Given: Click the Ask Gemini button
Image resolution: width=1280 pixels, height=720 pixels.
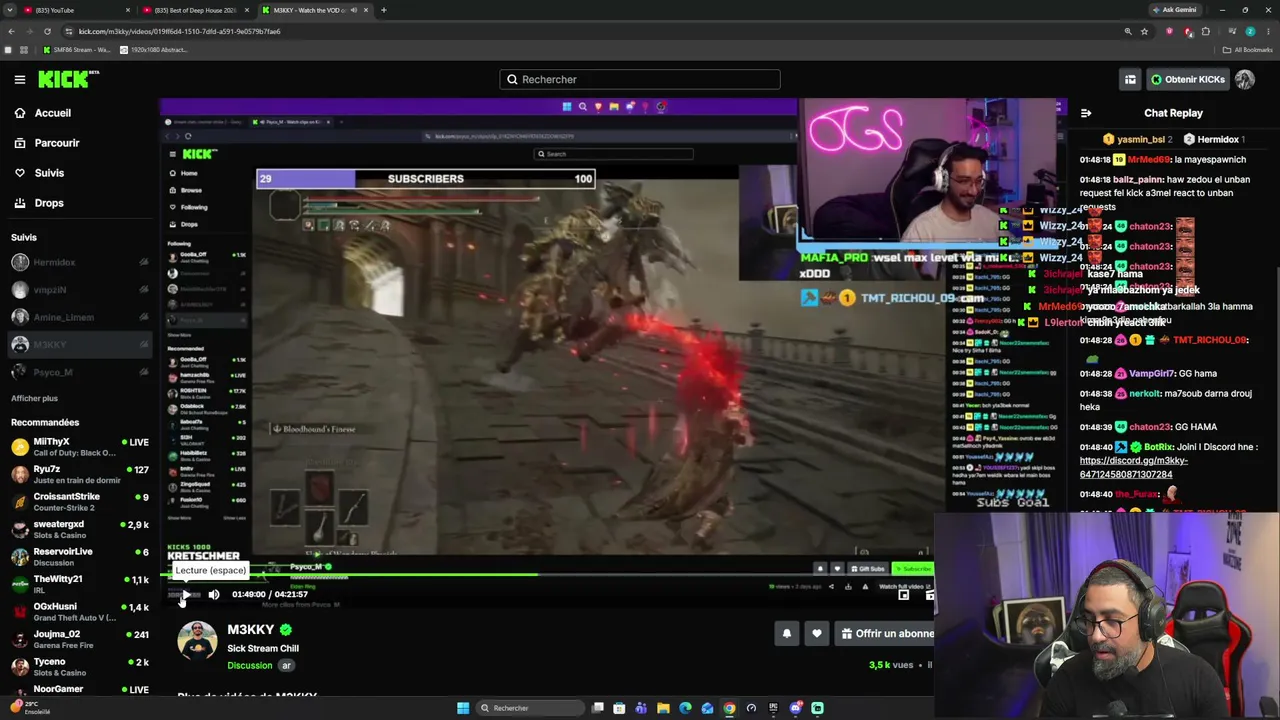Looking at the screenshot, I should tap(1174, 10).
